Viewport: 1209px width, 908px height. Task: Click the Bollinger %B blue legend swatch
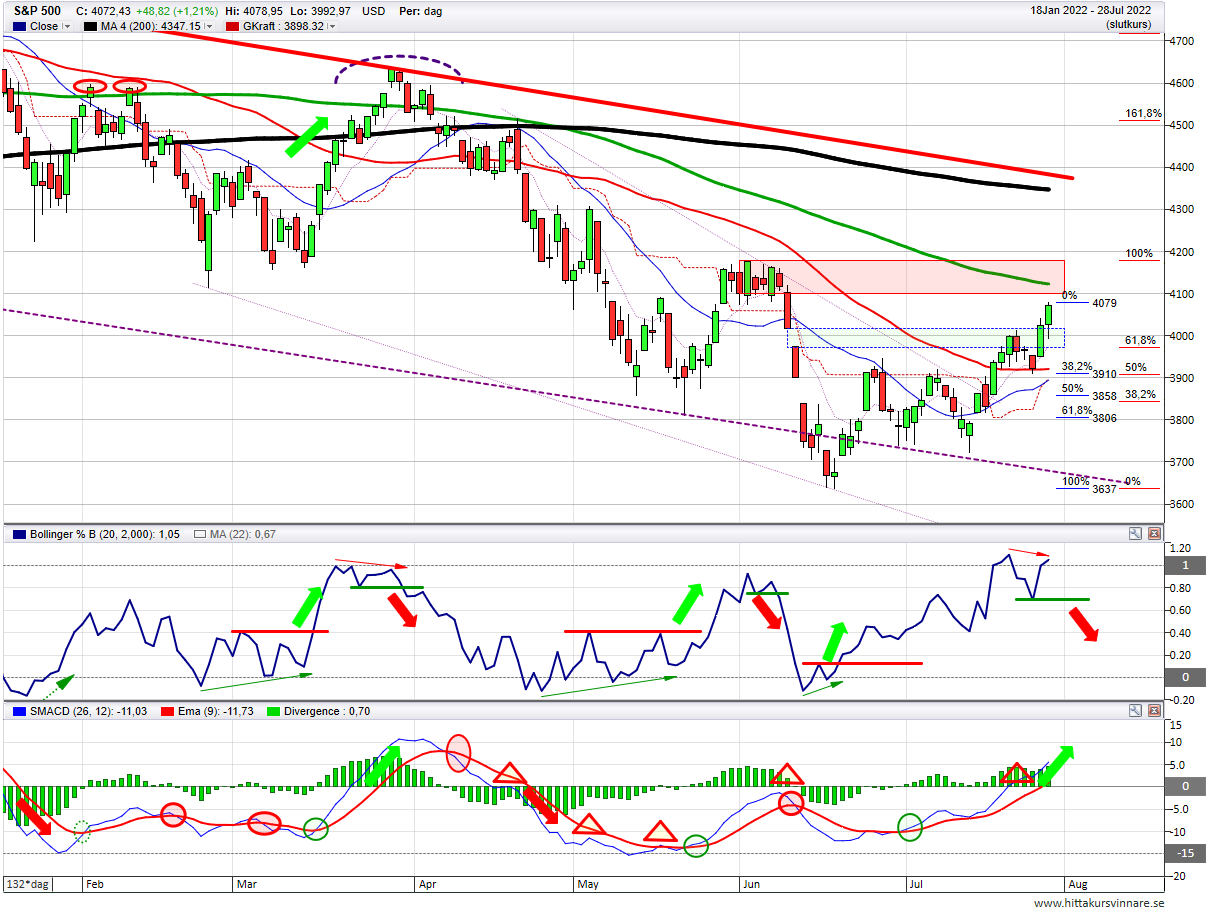coord(20,534)
